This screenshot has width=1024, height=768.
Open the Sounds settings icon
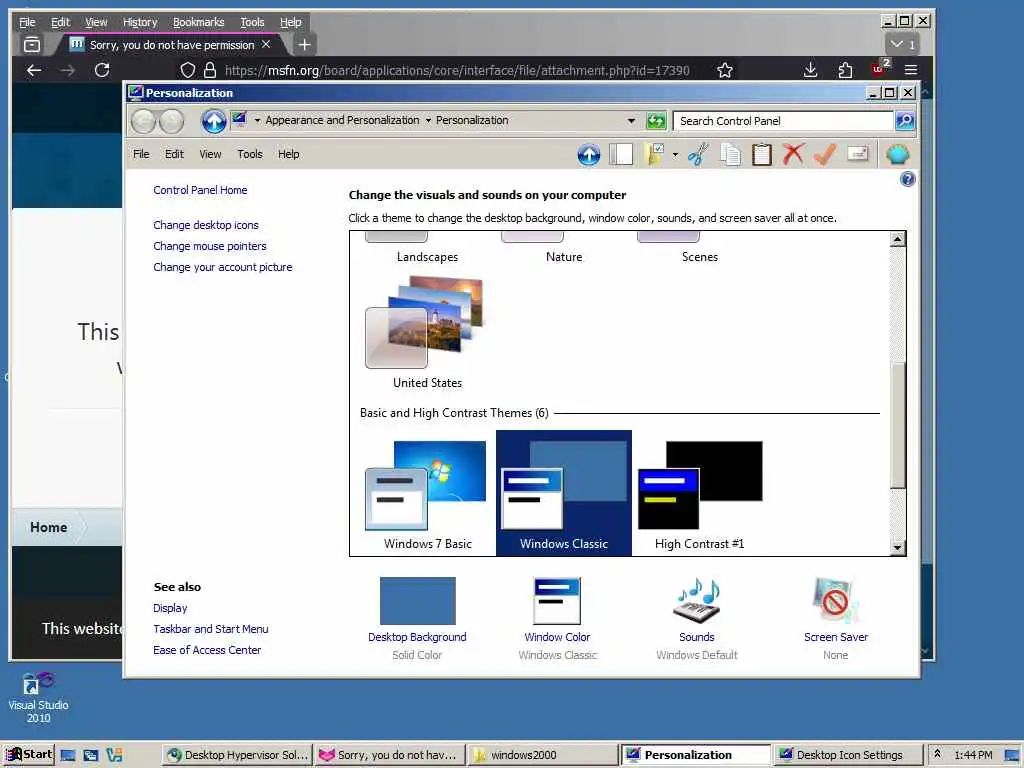pos(697,601)
